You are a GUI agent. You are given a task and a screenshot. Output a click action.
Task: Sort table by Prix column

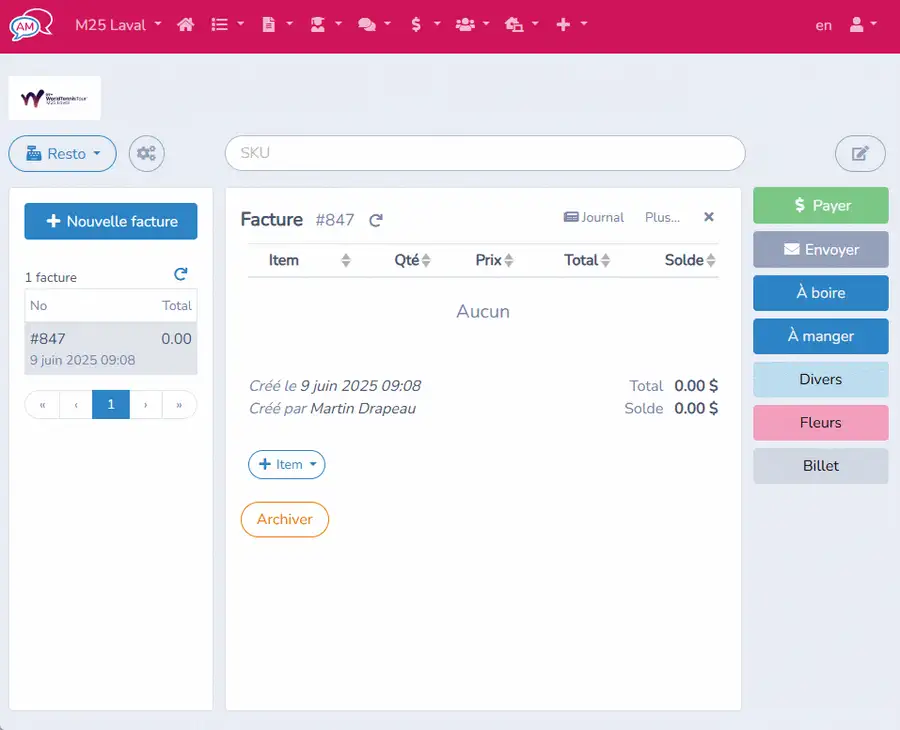[494, 260]
